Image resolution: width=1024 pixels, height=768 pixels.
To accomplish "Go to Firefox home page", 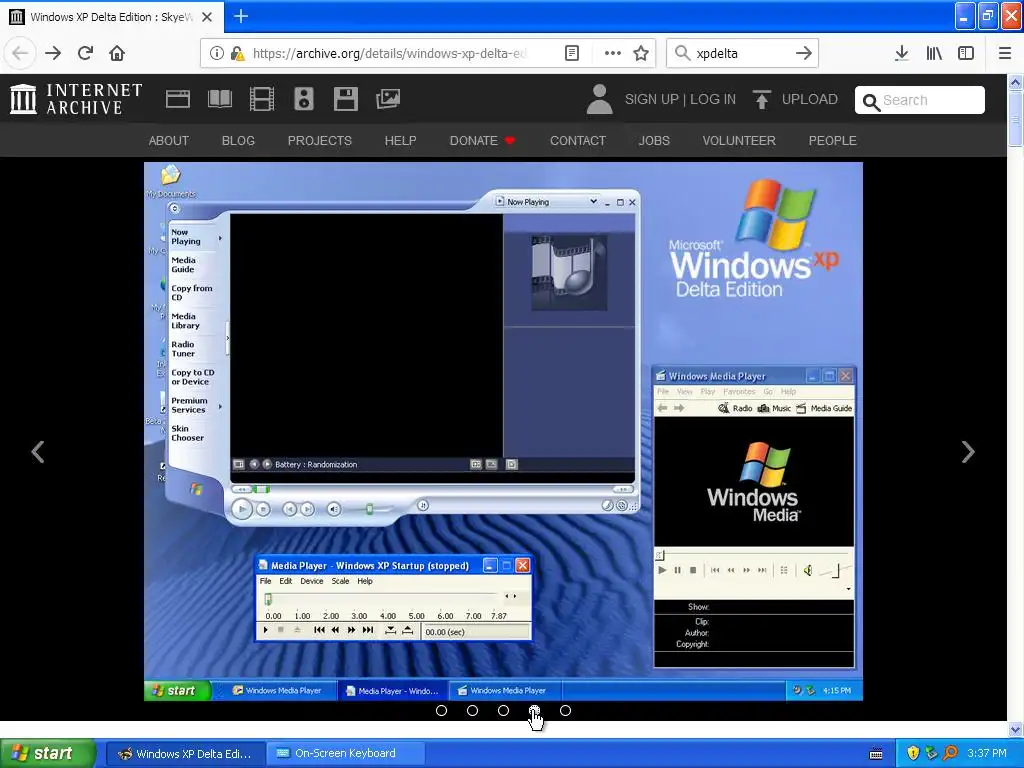I will tap(117, 53).
